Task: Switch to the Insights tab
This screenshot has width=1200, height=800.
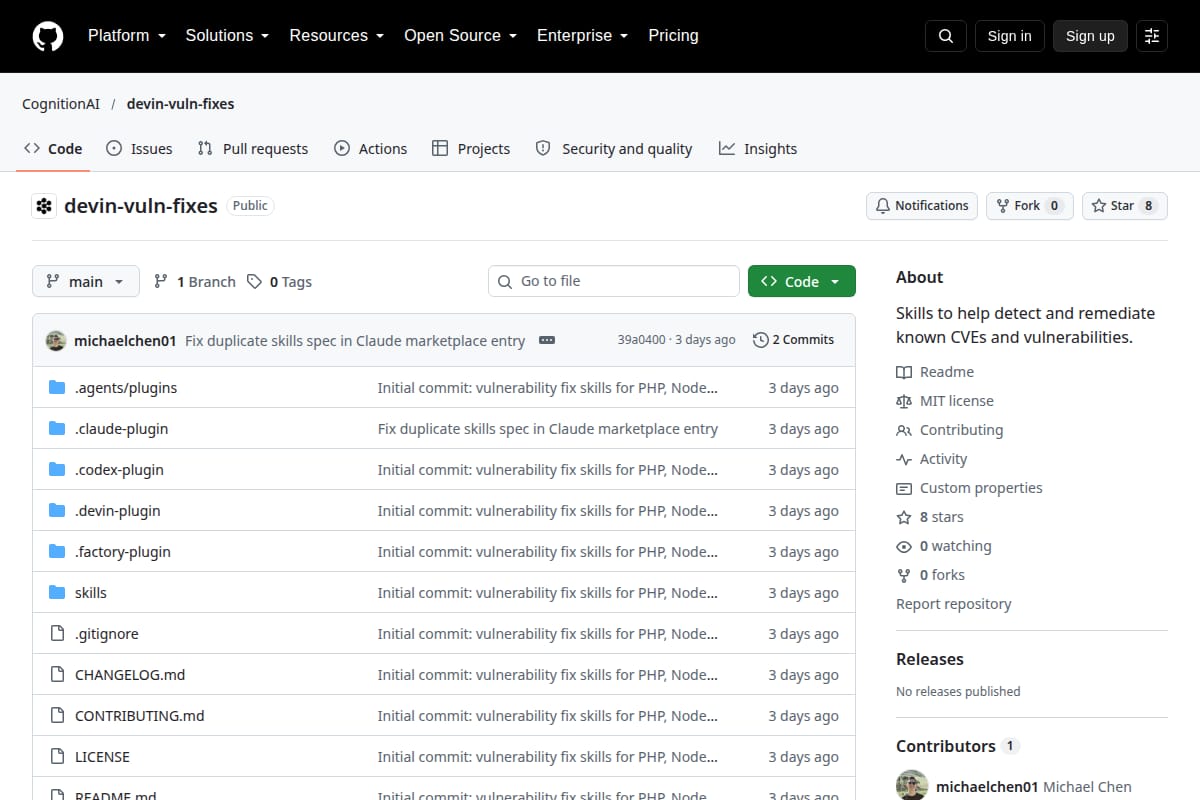Action: click(x=758, y=149)
